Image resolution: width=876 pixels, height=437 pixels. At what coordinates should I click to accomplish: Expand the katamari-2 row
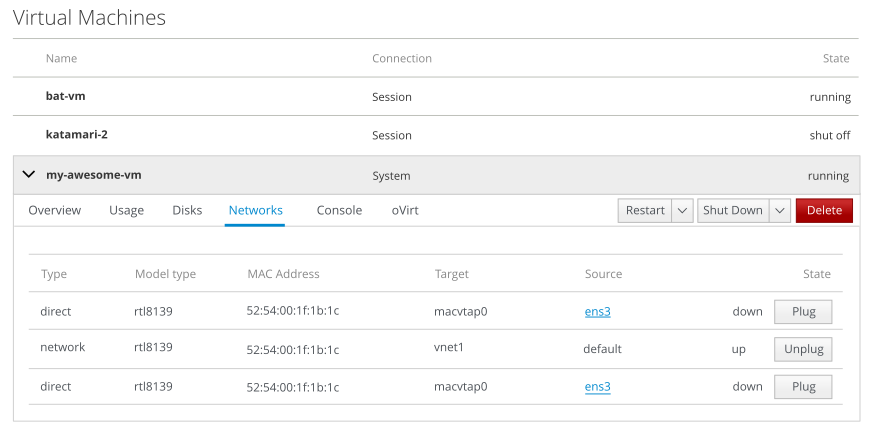tap(89, 135)
